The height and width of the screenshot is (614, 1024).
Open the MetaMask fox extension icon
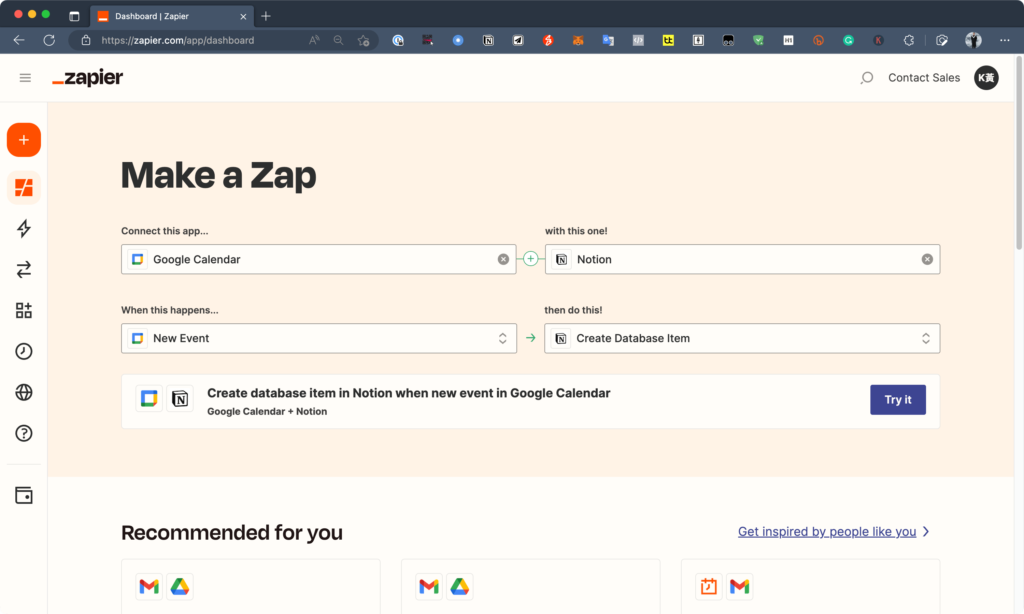578,40
